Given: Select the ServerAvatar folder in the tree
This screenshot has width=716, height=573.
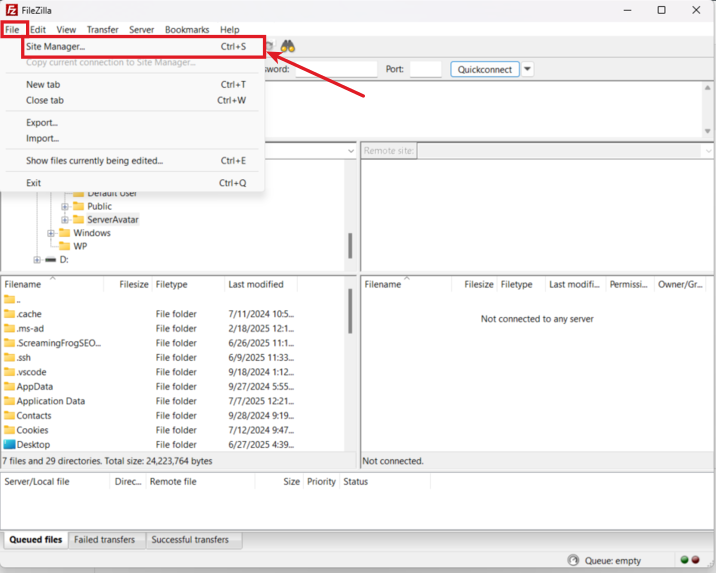Looking at the screenshot, I should 113,220.
